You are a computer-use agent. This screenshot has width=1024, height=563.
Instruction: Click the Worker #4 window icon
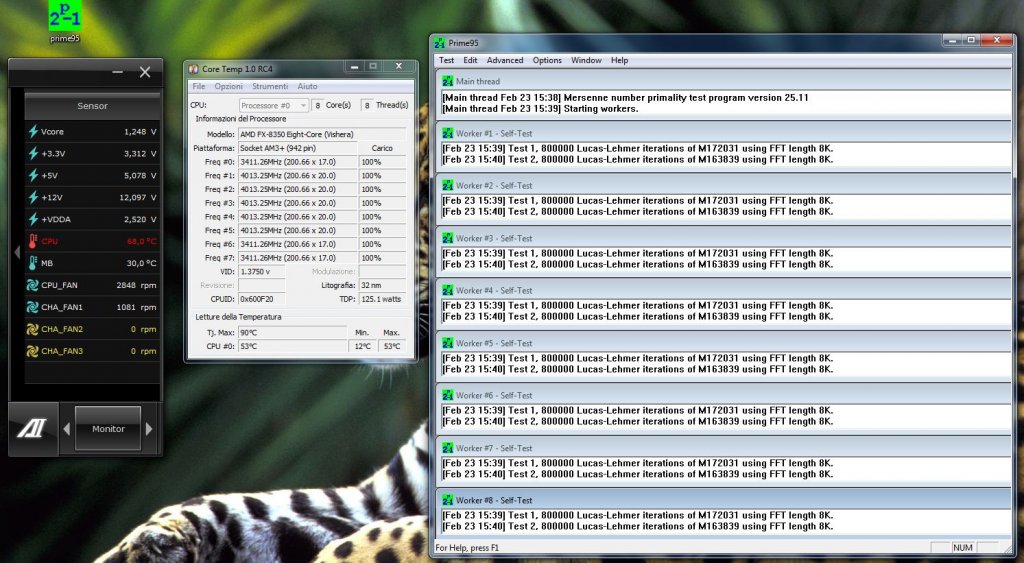(x=447, y=291)
